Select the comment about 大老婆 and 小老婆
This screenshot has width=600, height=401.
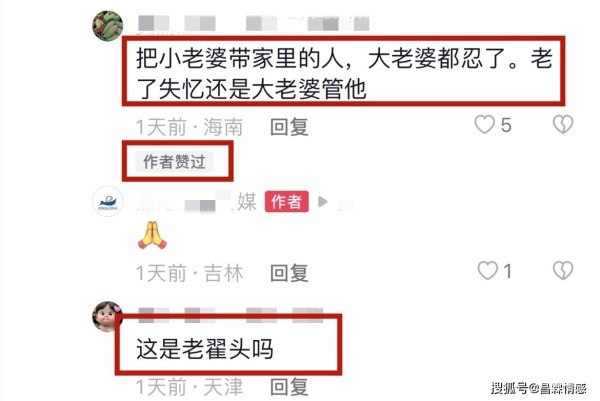click(344, 73)
